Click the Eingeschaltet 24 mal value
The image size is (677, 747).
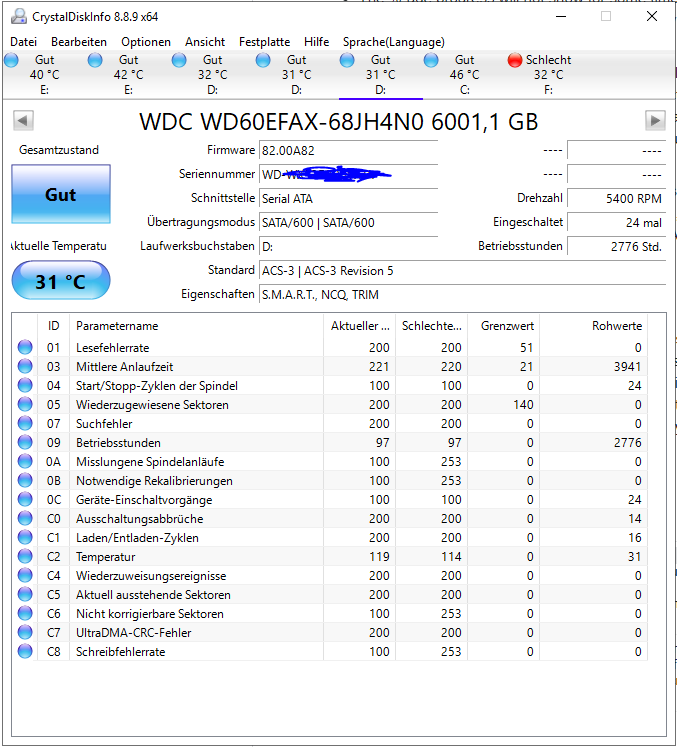click(x=616, y=222)
